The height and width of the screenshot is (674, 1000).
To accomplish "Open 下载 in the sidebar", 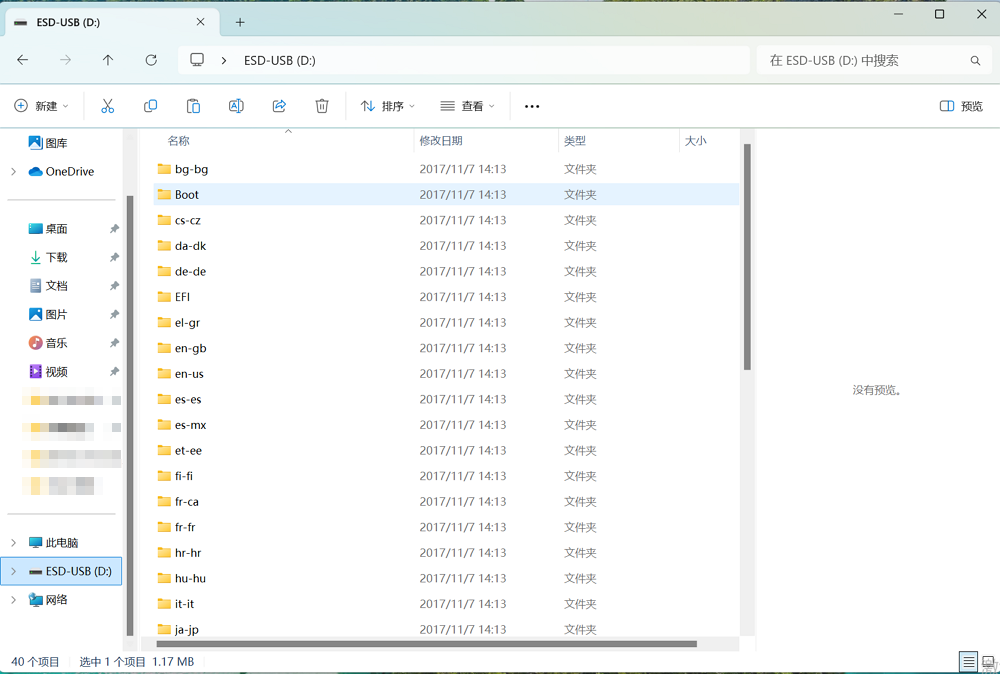I will coord(56,257).
